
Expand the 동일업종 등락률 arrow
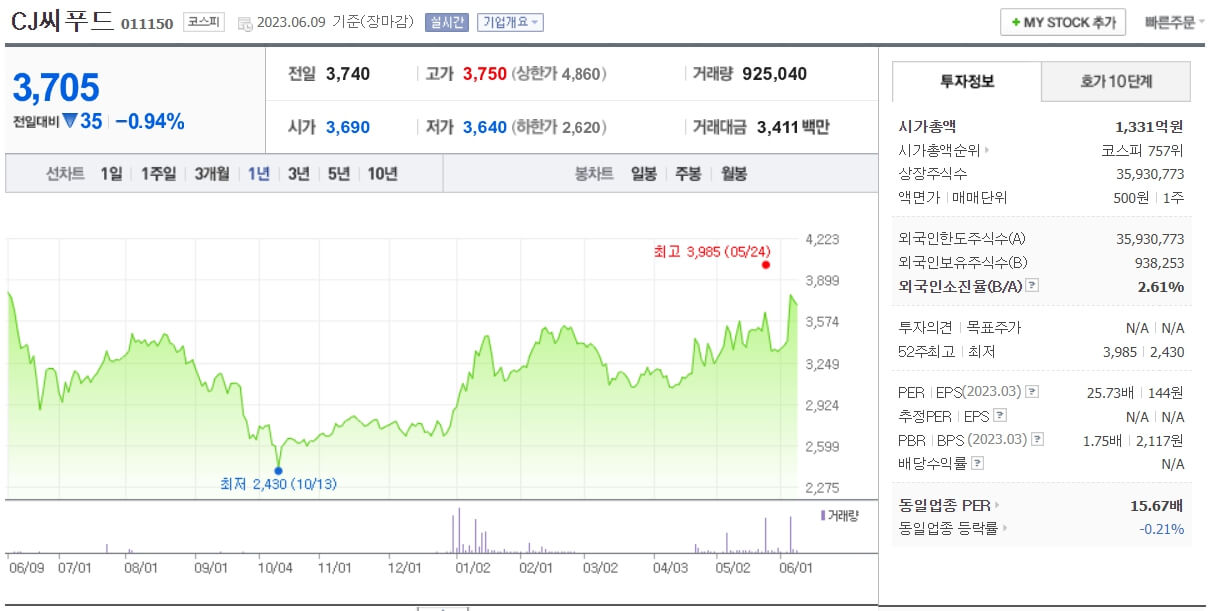click(1004, 529)
